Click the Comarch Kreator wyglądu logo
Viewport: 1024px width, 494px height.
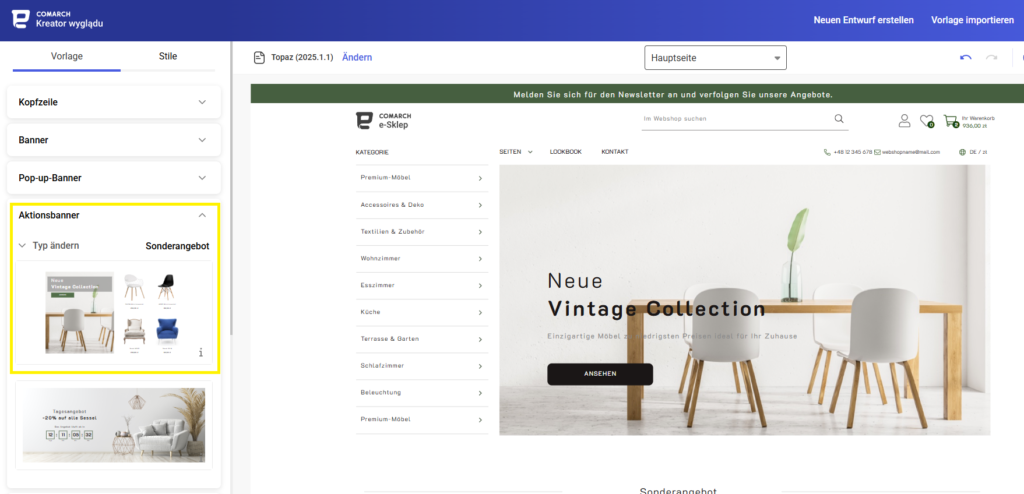[57, 19]
